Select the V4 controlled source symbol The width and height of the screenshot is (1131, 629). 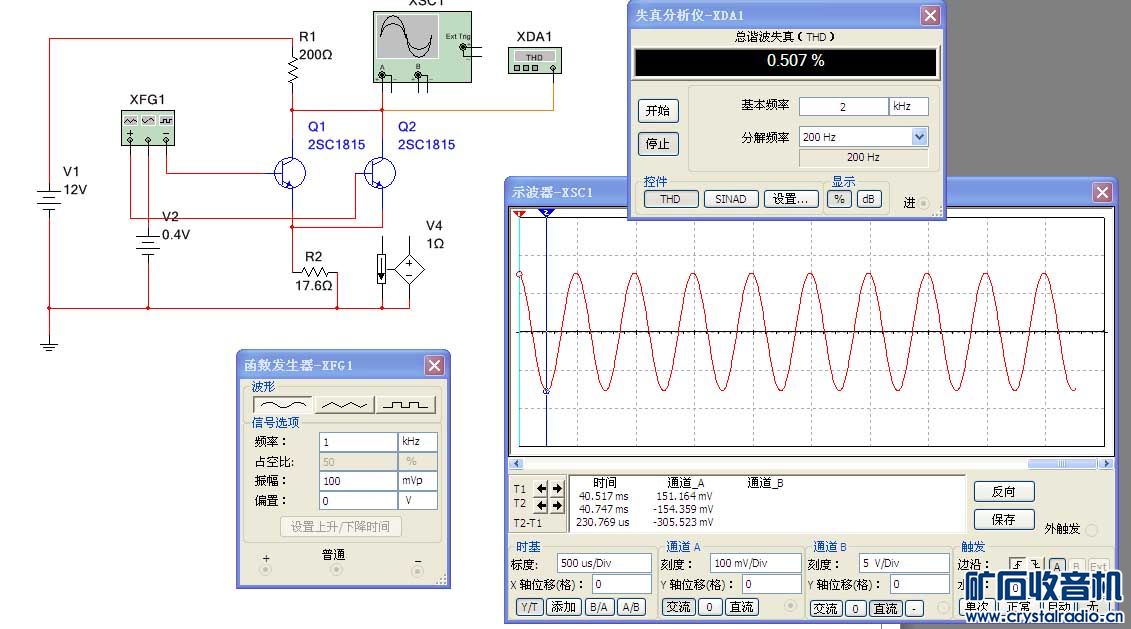click(x=409, y=271)
